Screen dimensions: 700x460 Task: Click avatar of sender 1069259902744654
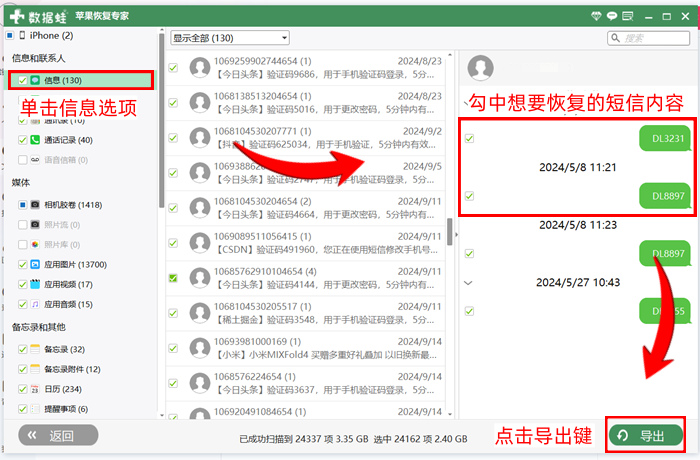[x=200, y=67]
